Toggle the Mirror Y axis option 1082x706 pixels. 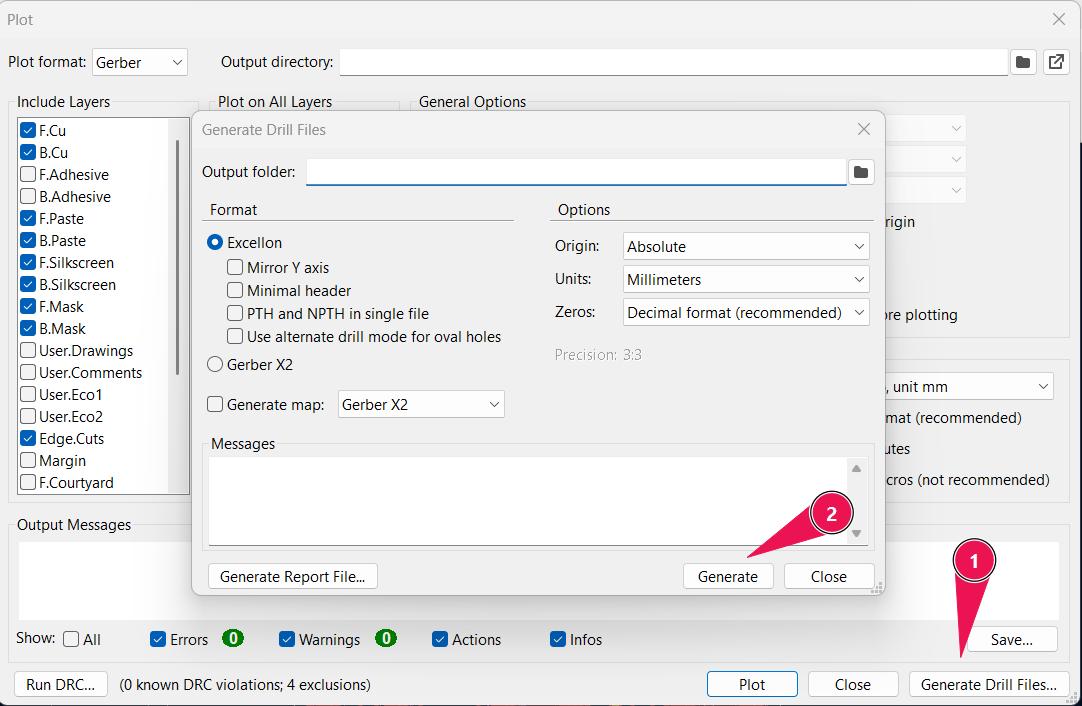coord(236,267)
